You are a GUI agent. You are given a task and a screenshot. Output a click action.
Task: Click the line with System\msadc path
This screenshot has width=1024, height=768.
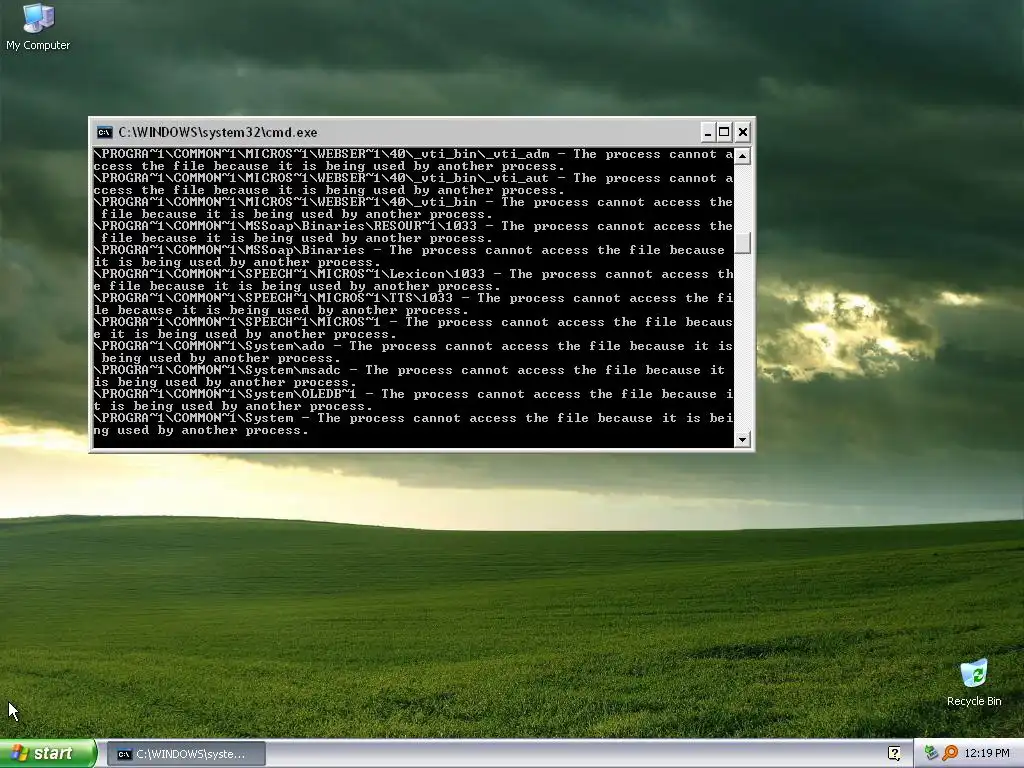tap(409, 370)
